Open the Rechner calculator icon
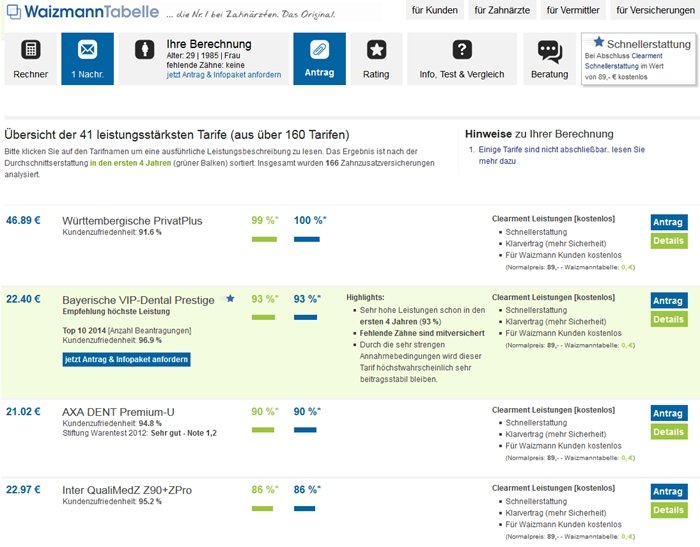The image size is (700, 547). (x=30, y=50)
